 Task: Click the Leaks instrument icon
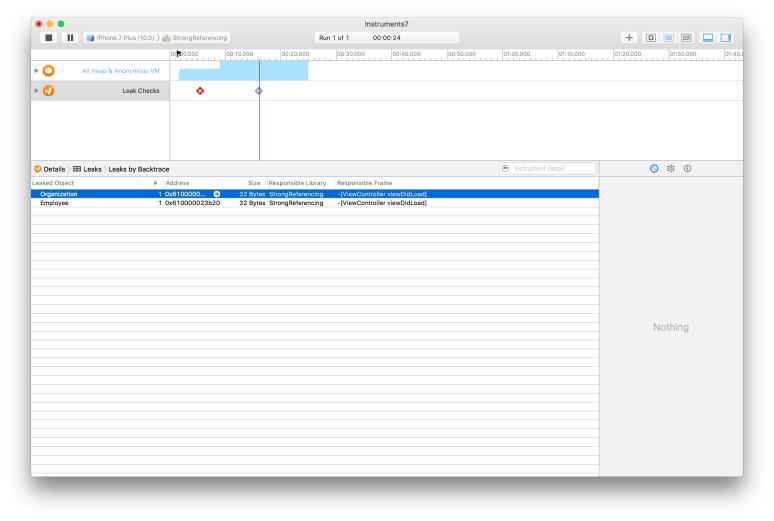(48, 90)
